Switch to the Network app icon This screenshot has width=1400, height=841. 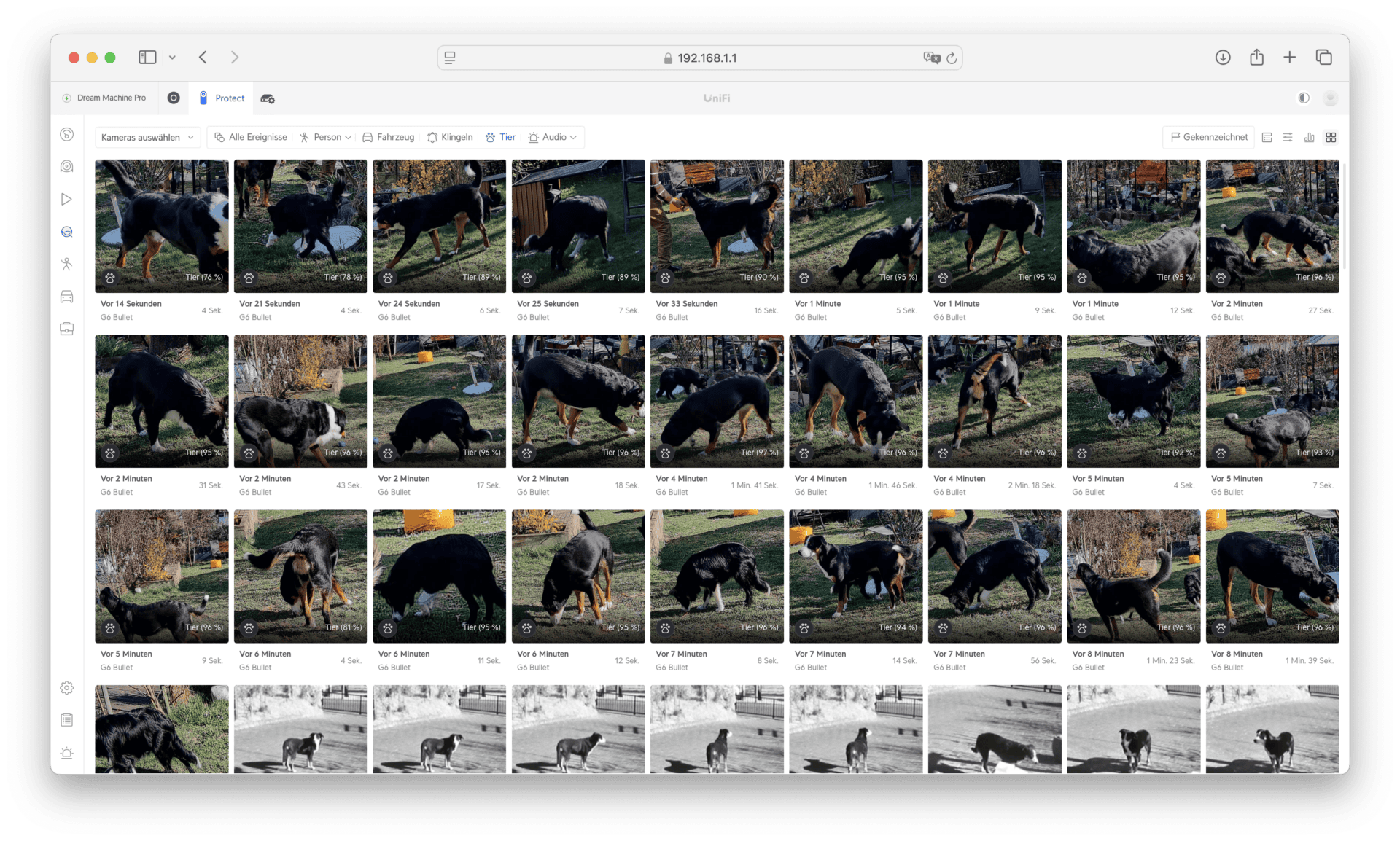click(x=174, y=98)
